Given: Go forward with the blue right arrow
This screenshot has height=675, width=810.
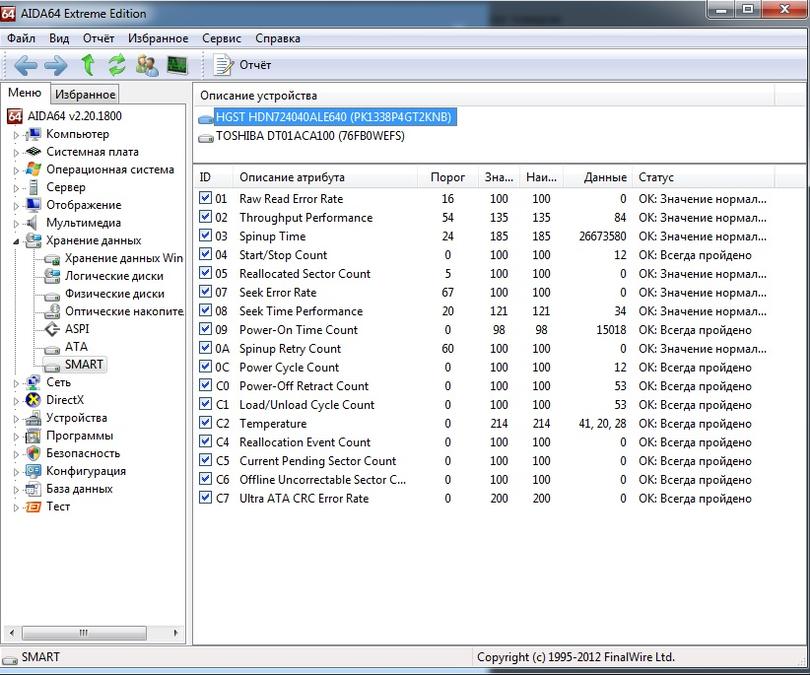Looking at the screenshot, I should click(56, 66).
